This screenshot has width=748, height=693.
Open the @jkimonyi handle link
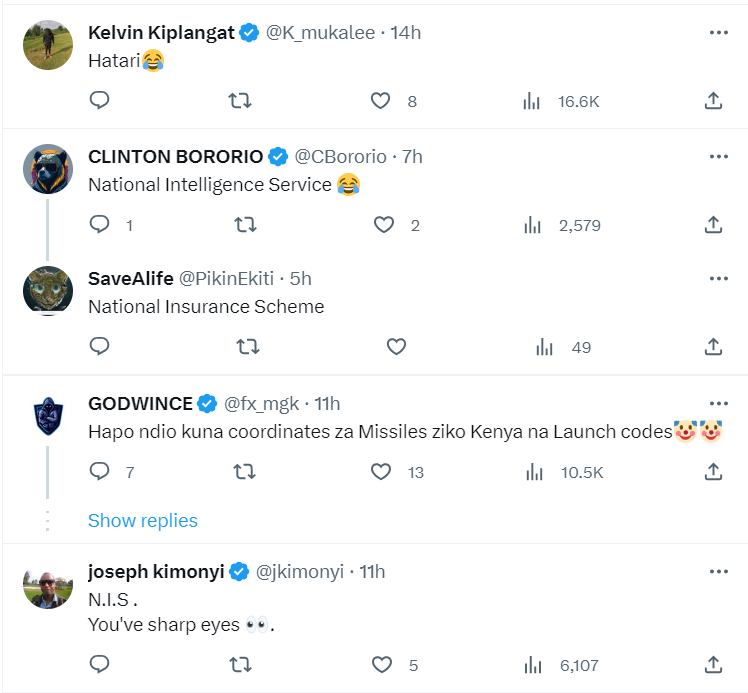300,571
